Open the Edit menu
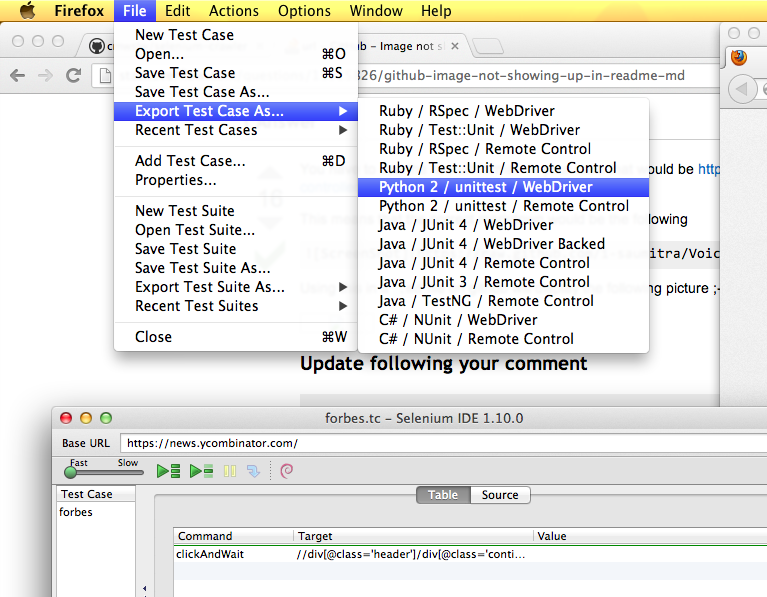 point(177,11)
